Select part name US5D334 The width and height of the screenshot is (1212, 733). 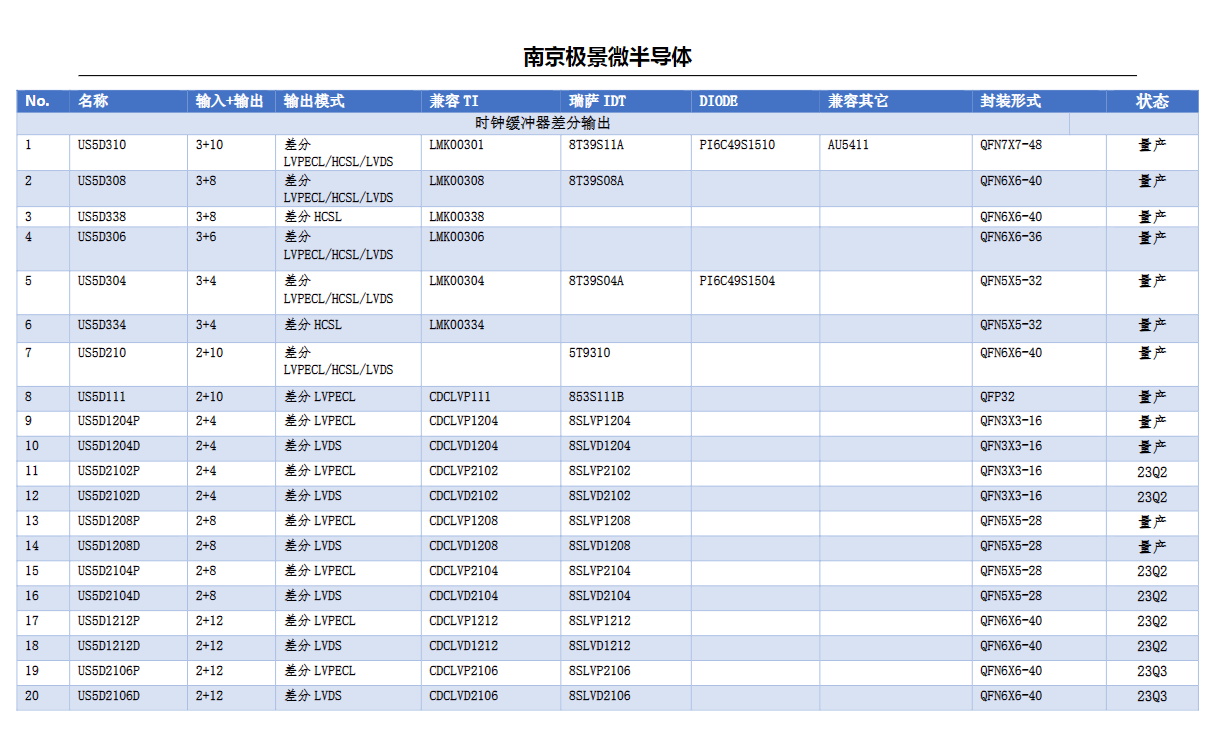click(x=102, y=325)
